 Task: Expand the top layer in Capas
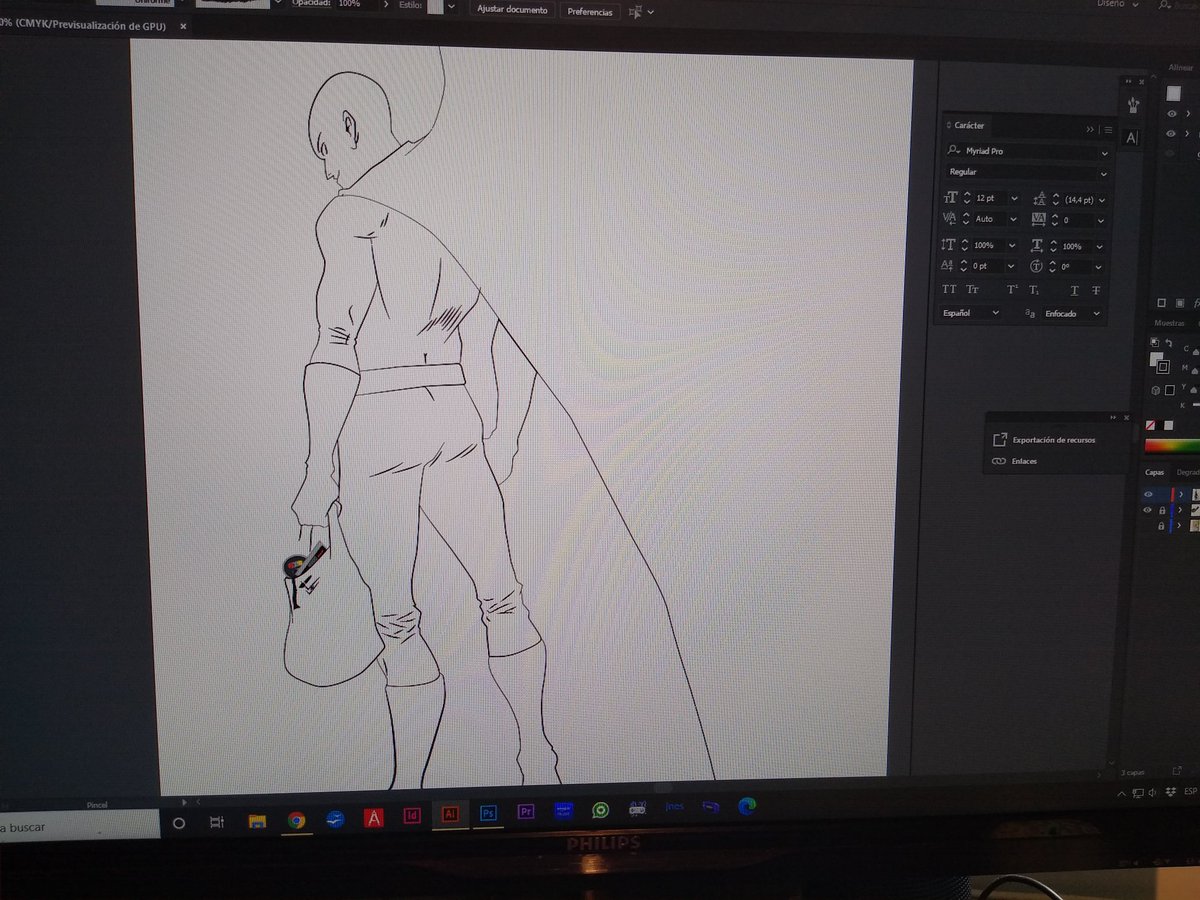pos(1181,494)
